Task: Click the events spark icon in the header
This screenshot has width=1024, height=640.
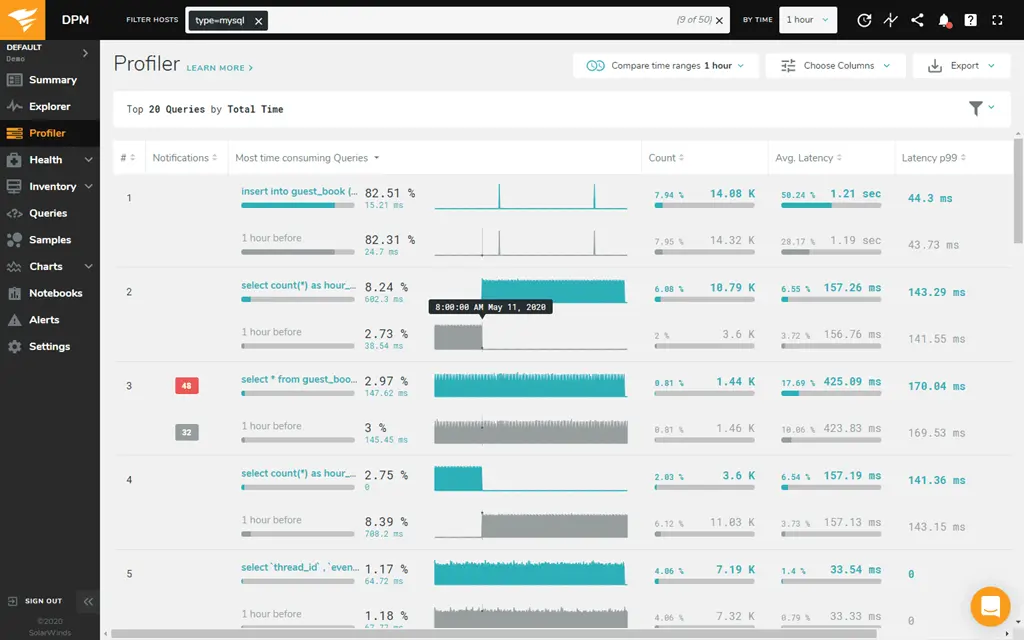Action: point(890,20)
